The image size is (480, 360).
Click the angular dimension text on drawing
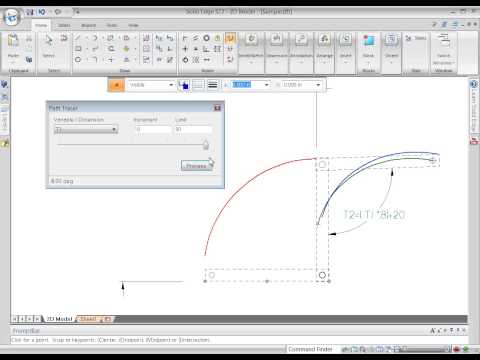[374, 215]
